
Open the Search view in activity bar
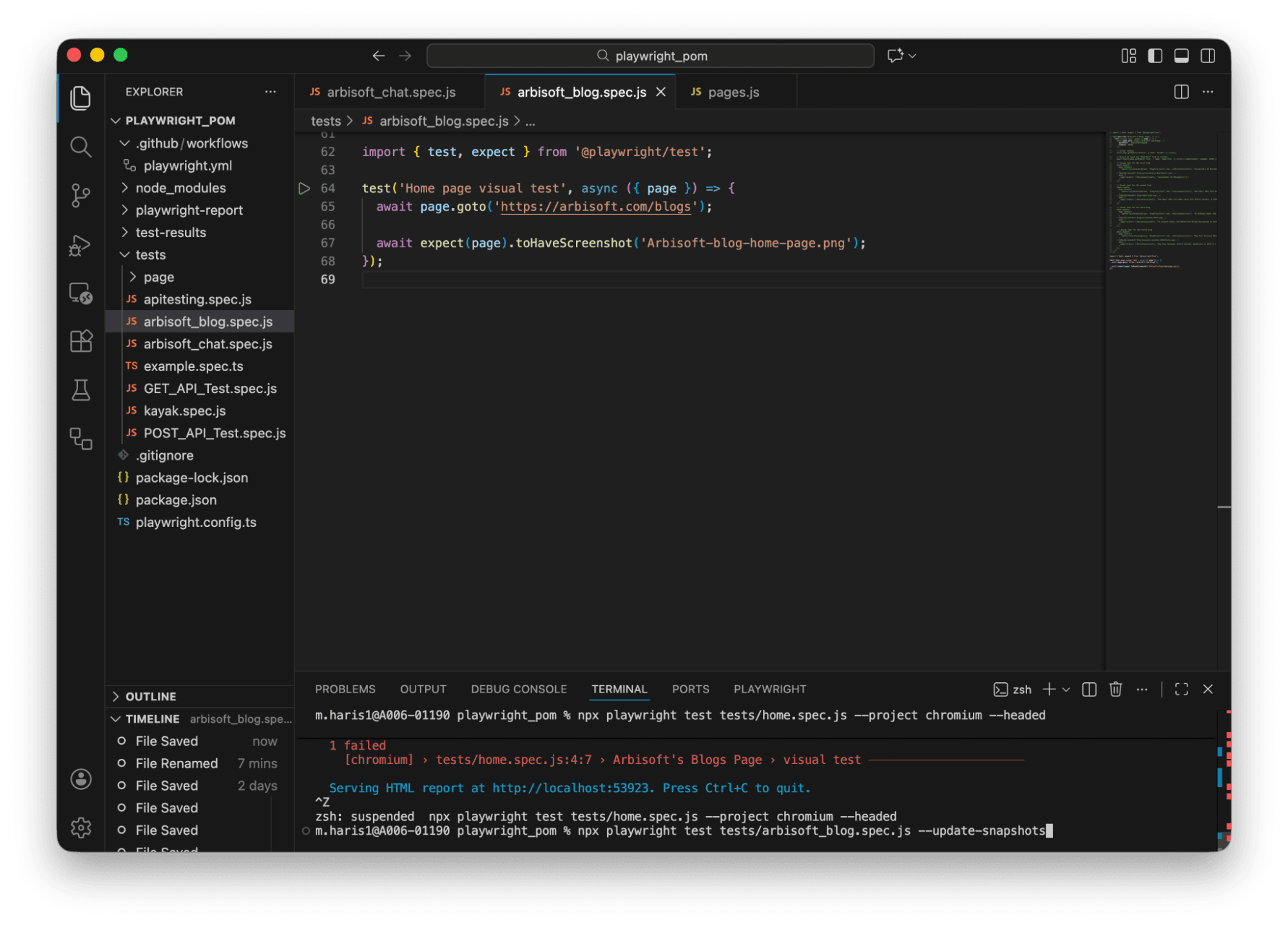81,147
